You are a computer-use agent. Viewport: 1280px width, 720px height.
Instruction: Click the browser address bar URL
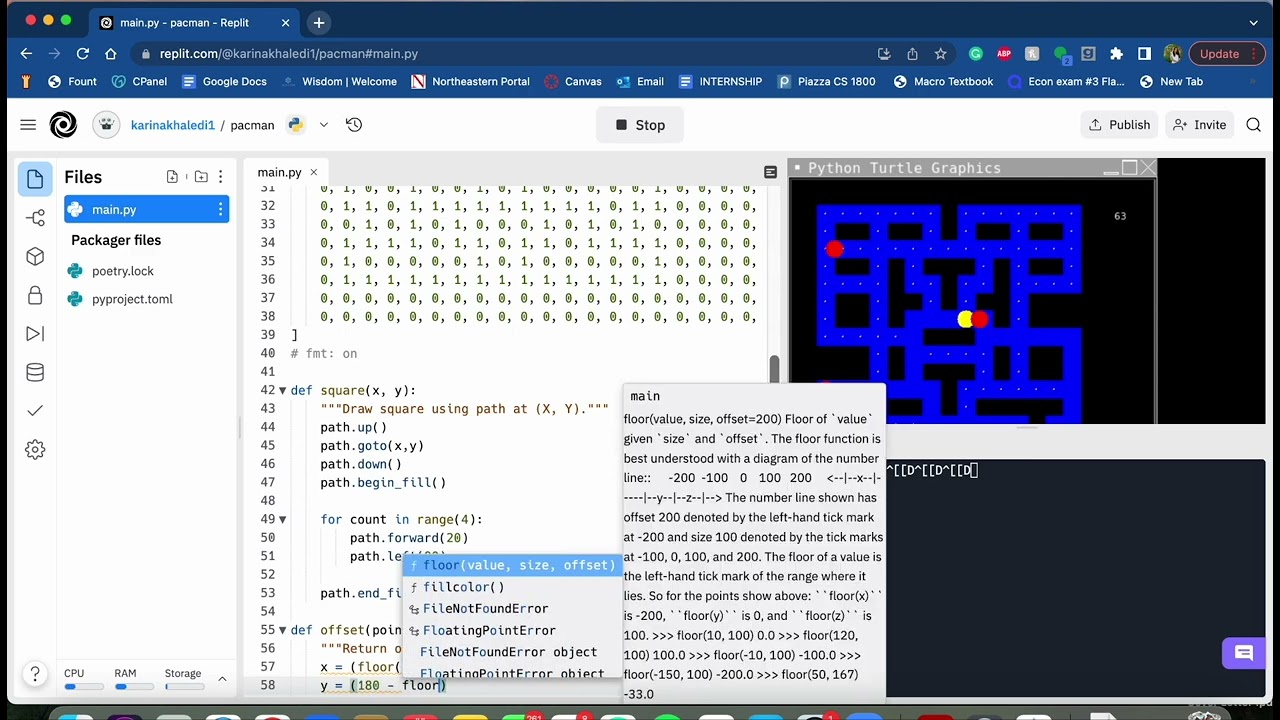click(289, 54)
